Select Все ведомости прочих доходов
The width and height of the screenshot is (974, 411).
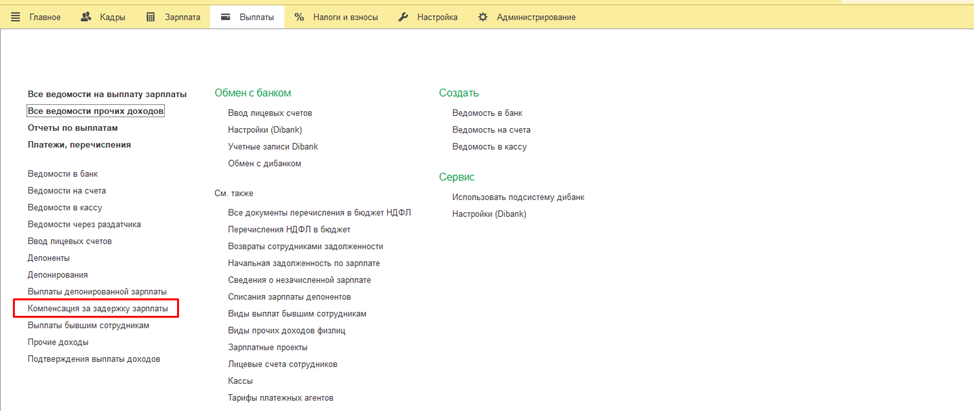(x=96, y=111)
